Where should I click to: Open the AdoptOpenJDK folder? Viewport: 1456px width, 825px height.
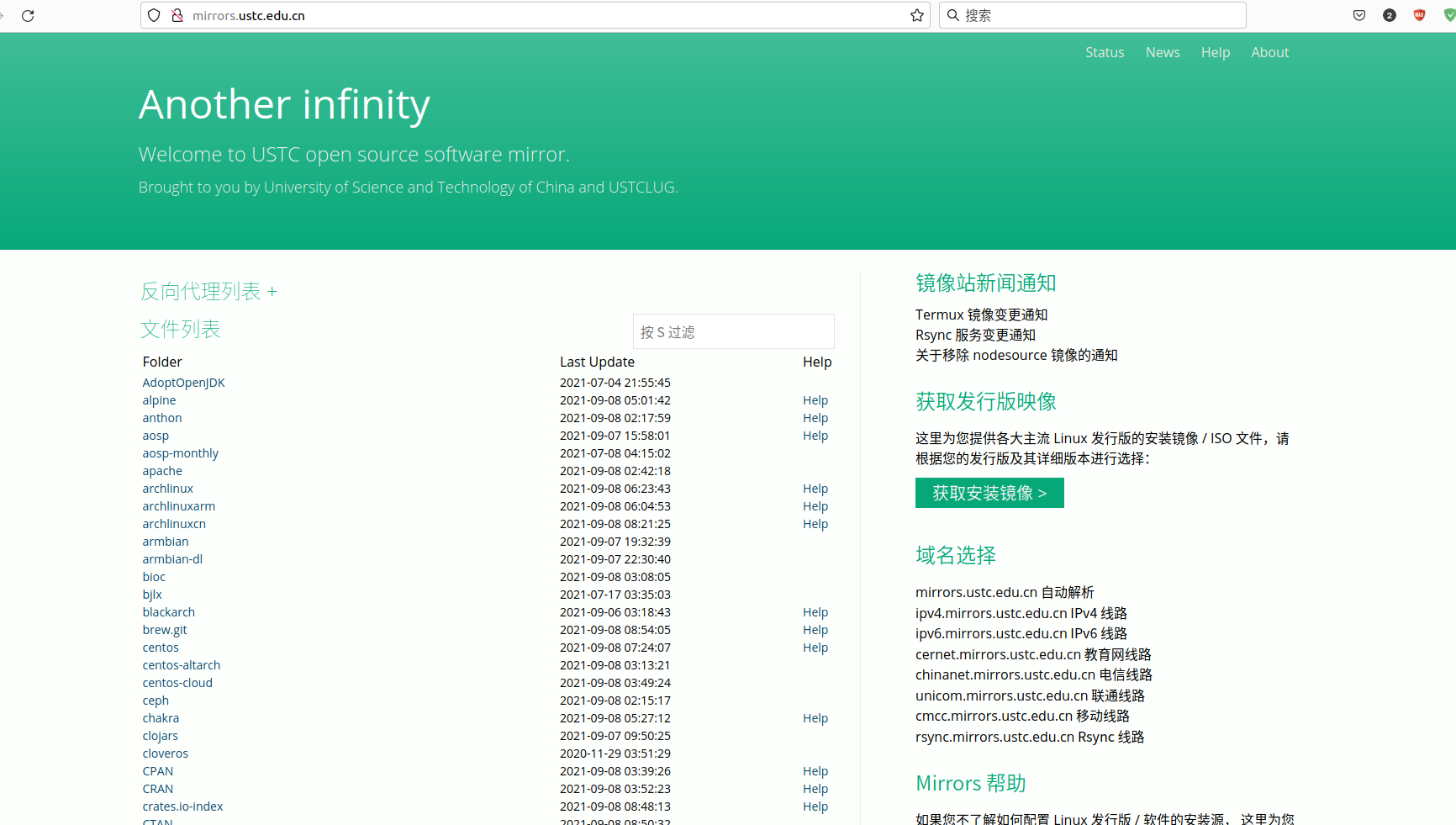(x=183, y=383)
